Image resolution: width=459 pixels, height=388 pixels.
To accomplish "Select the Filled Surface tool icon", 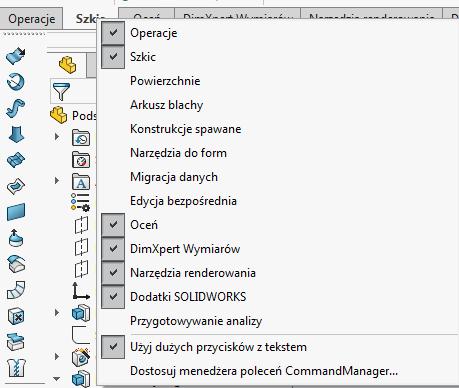I will pyautogui.click(x=16, y=186).
